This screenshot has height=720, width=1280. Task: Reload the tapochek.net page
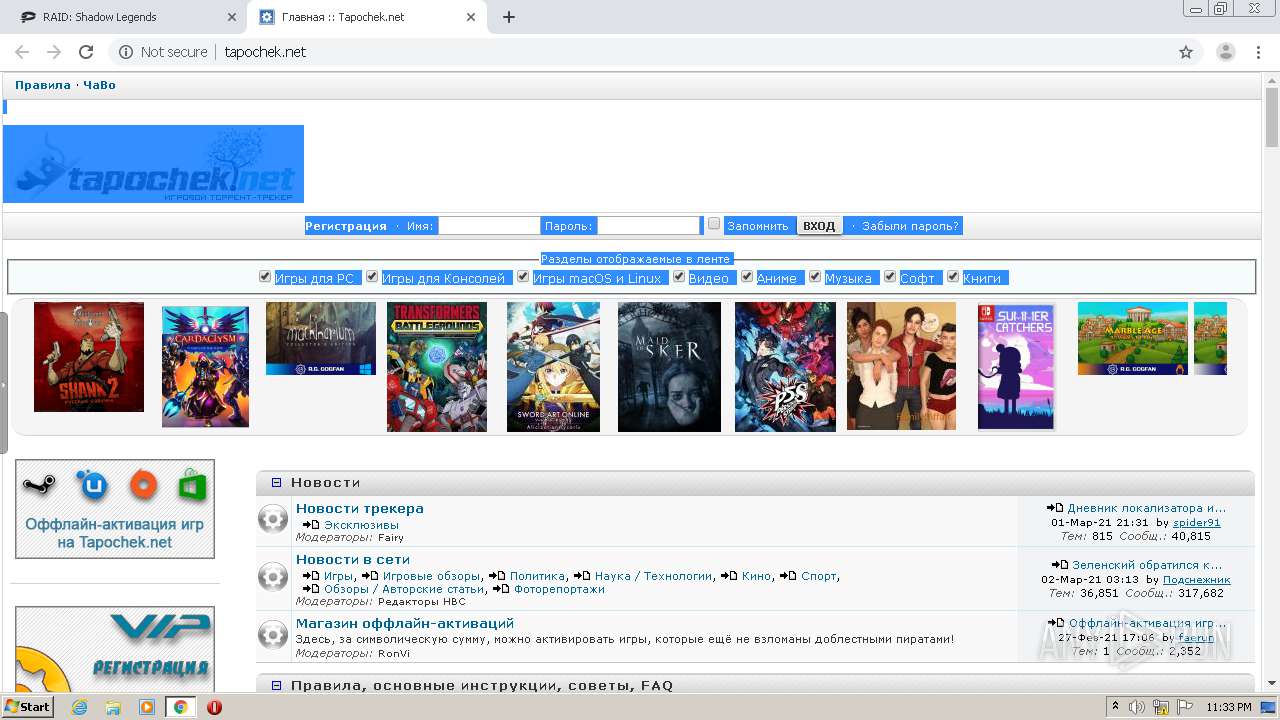point(86,52)
